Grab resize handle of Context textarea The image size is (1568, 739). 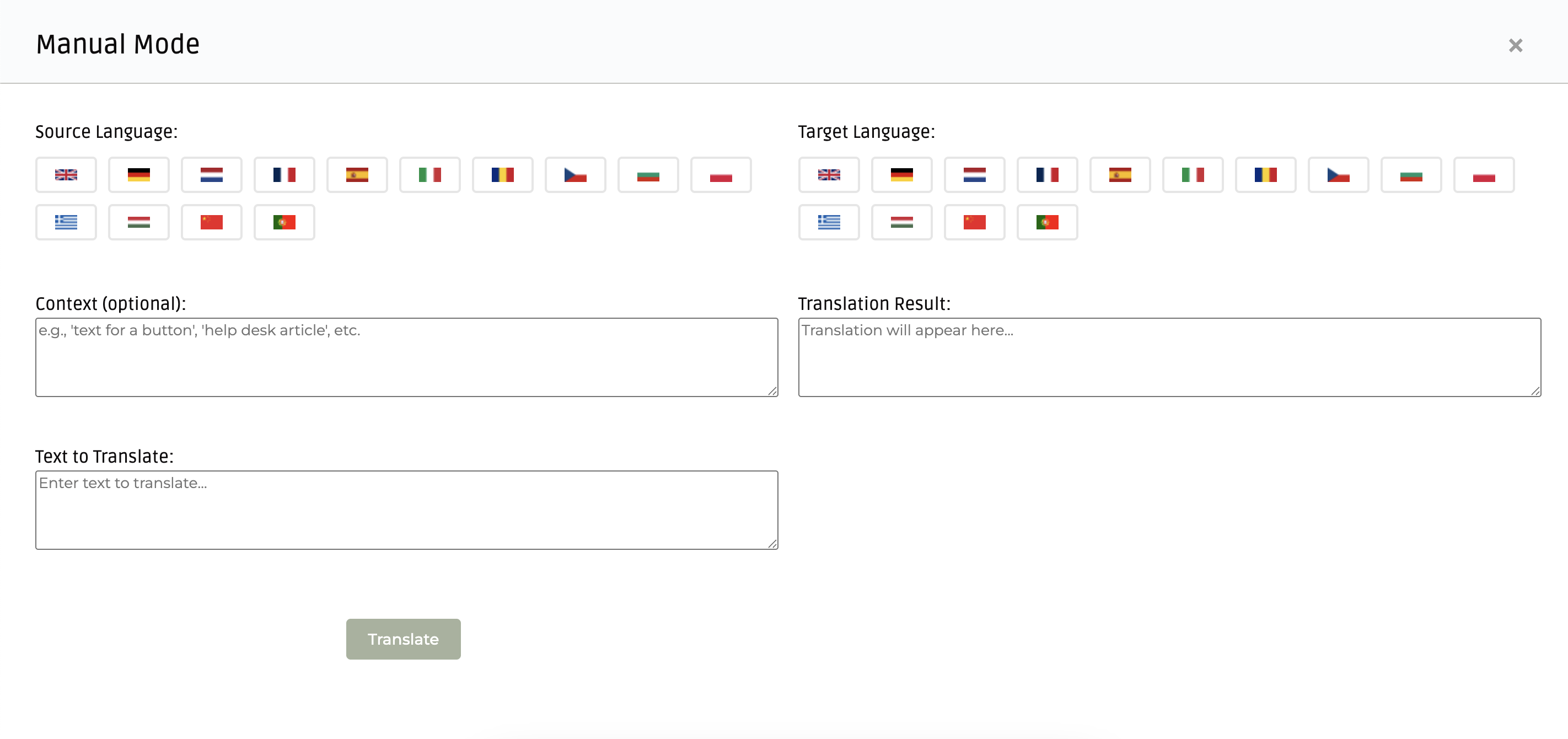click(x=772, y=392)
